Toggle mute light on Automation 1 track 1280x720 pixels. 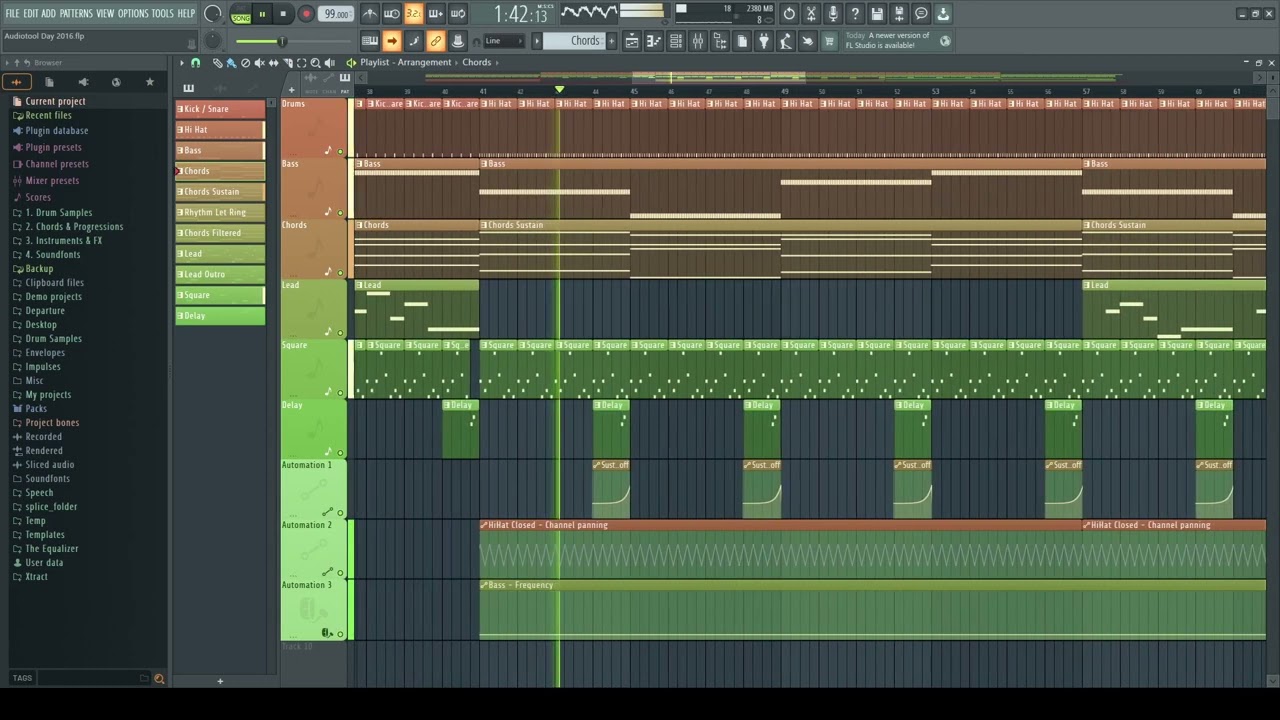pos(340,512)
